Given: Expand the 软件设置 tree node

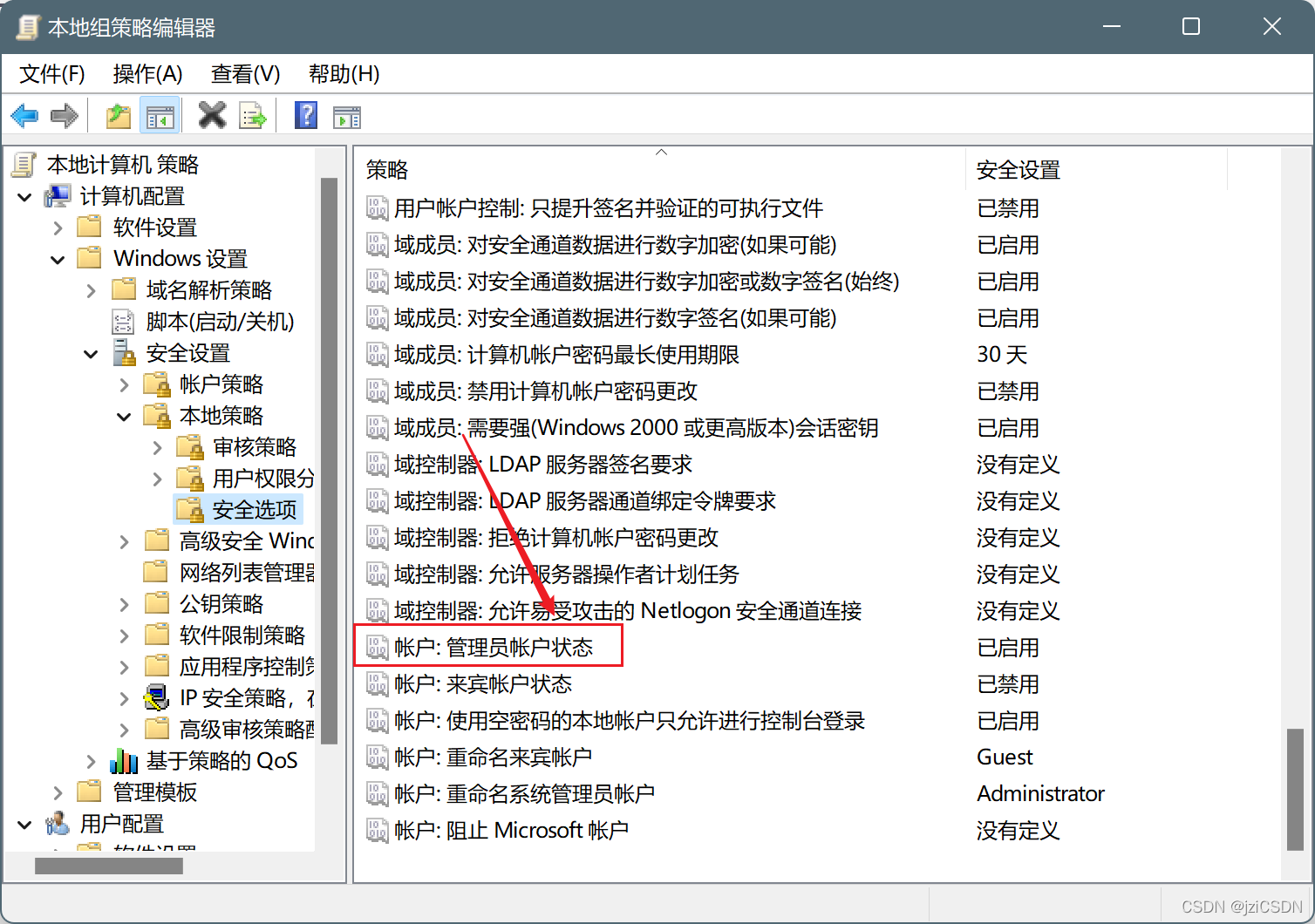Looking at the screenshot, I should coord(58,228).
